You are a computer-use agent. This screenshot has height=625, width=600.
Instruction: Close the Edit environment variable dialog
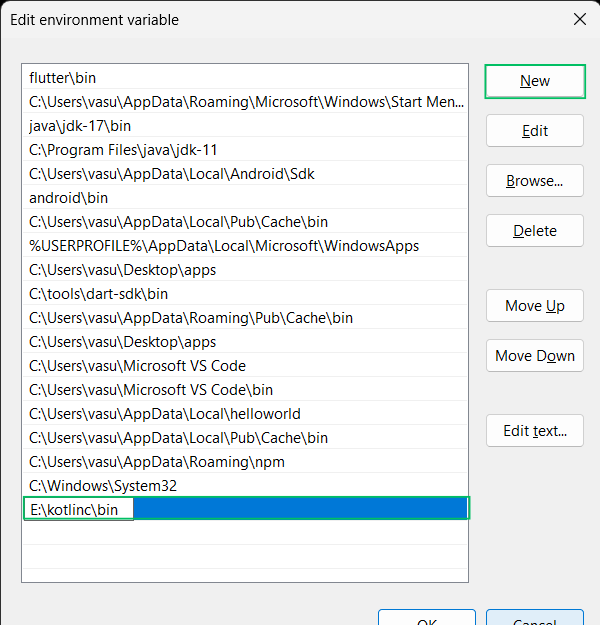pos(579,19)
